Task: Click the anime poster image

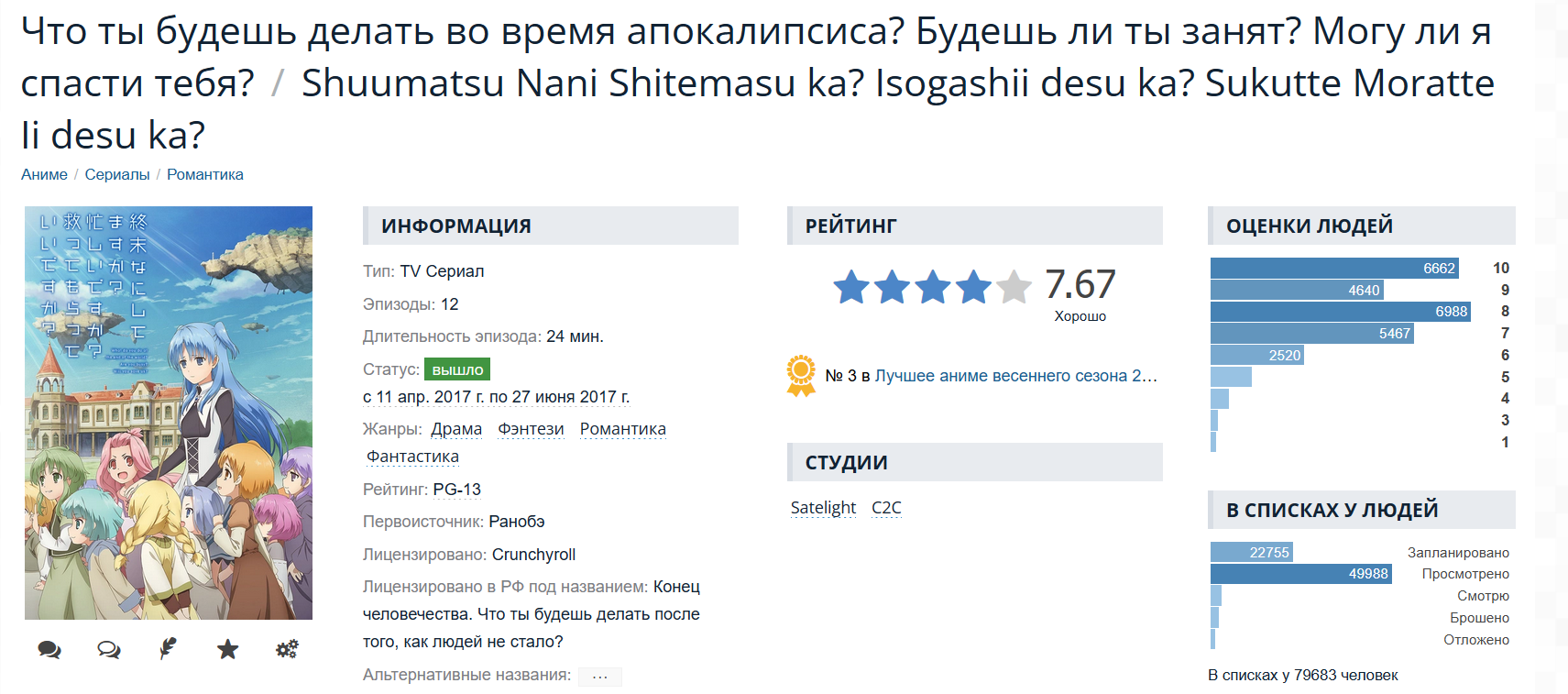Action: pos(169,413)
